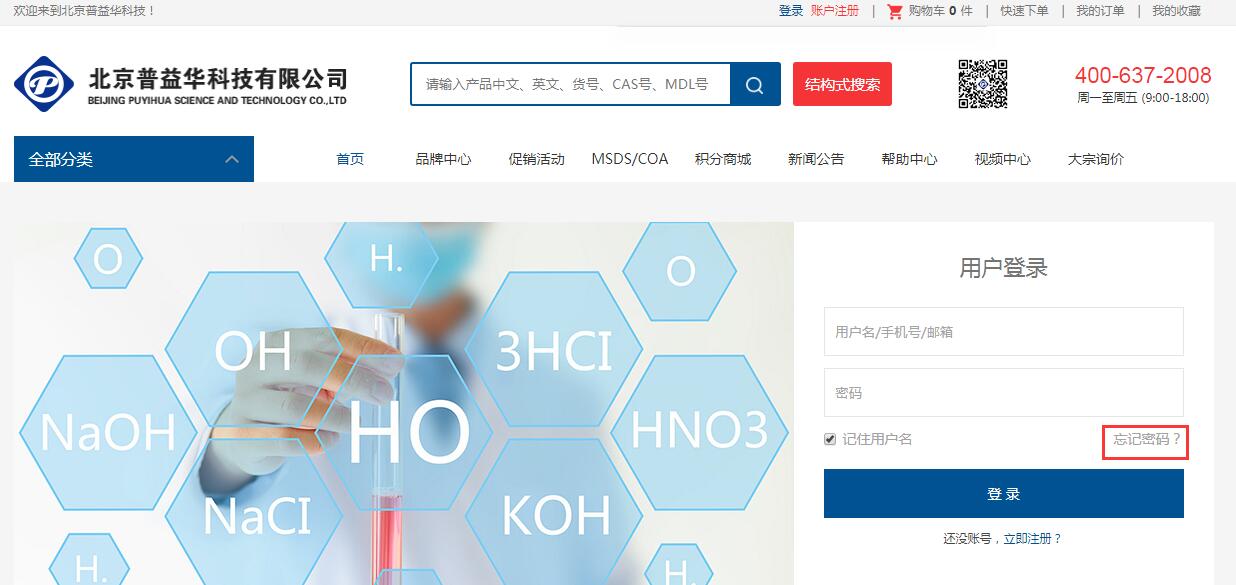Click the red 结构式搜索 button
Screen dimensions: 1236x585
tap(842, 84)
